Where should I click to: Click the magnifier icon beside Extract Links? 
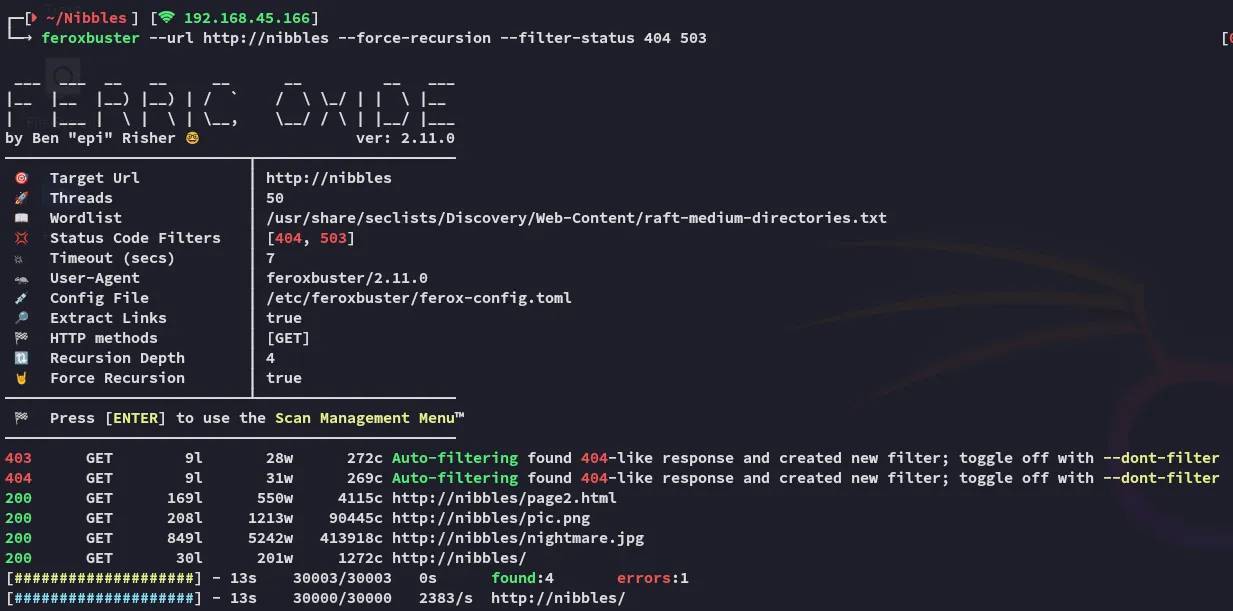[x=21, y=318]
